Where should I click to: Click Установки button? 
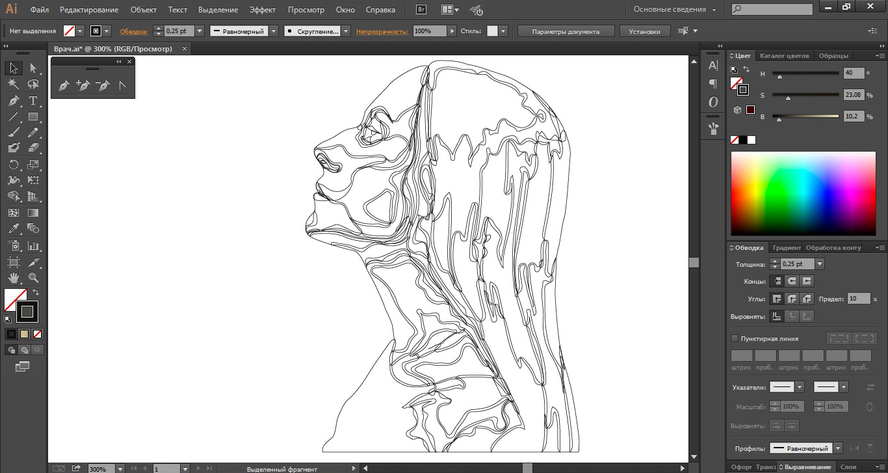(x=644, y=32)
